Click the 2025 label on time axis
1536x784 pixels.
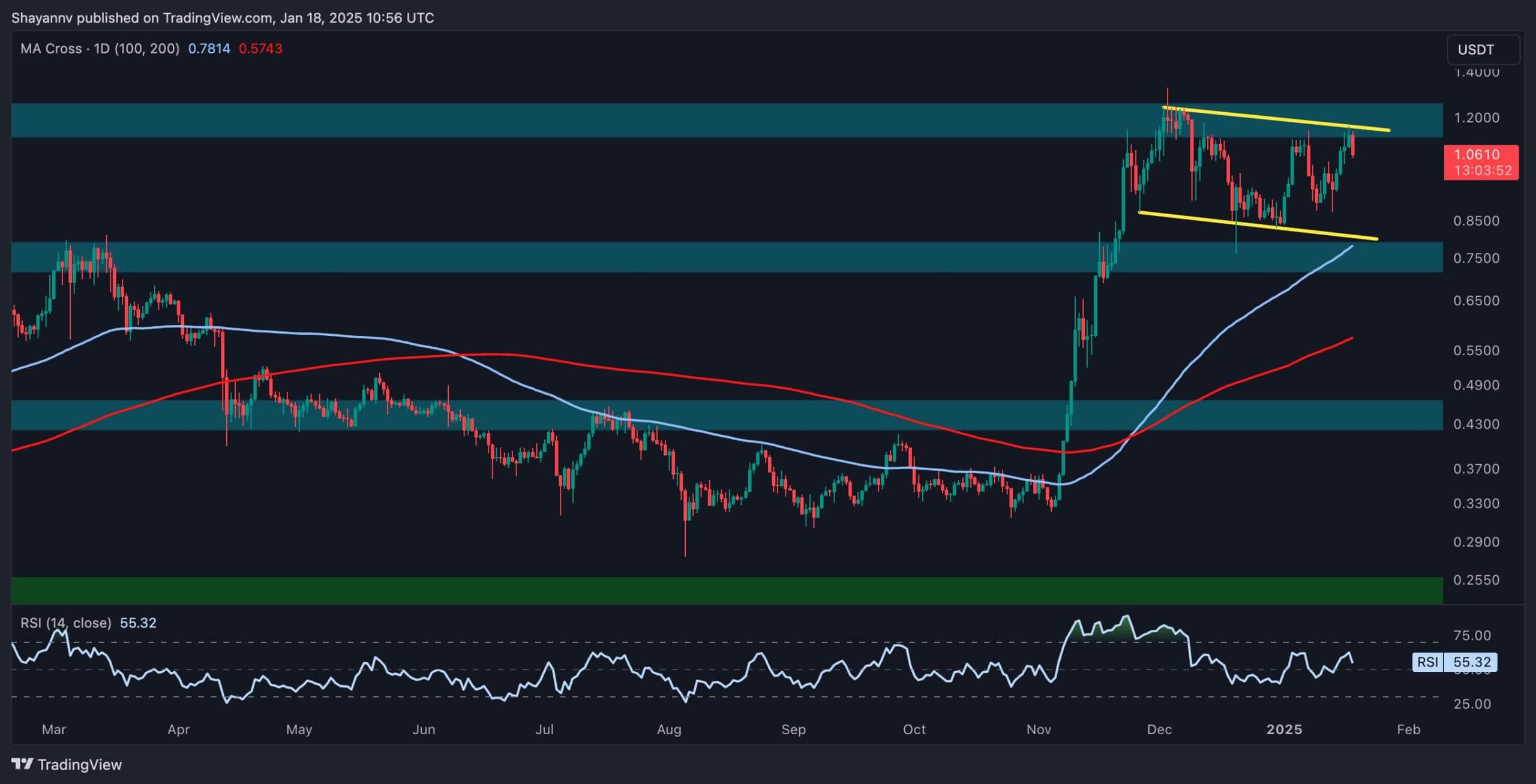1284,729
